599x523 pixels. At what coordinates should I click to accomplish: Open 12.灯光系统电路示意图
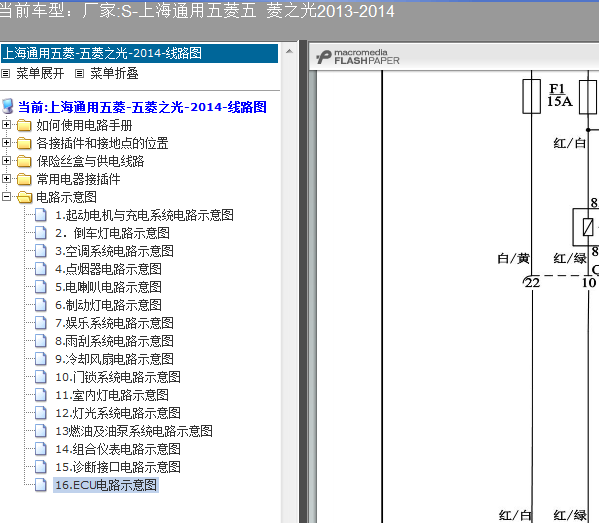[x=118, y=413]
